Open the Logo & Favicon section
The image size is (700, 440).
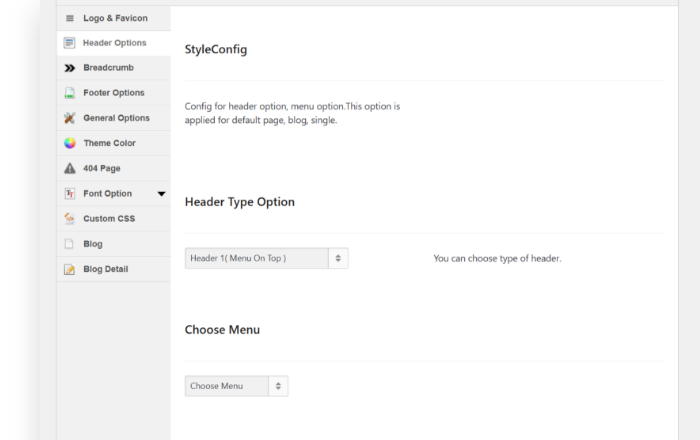[114, 18]
